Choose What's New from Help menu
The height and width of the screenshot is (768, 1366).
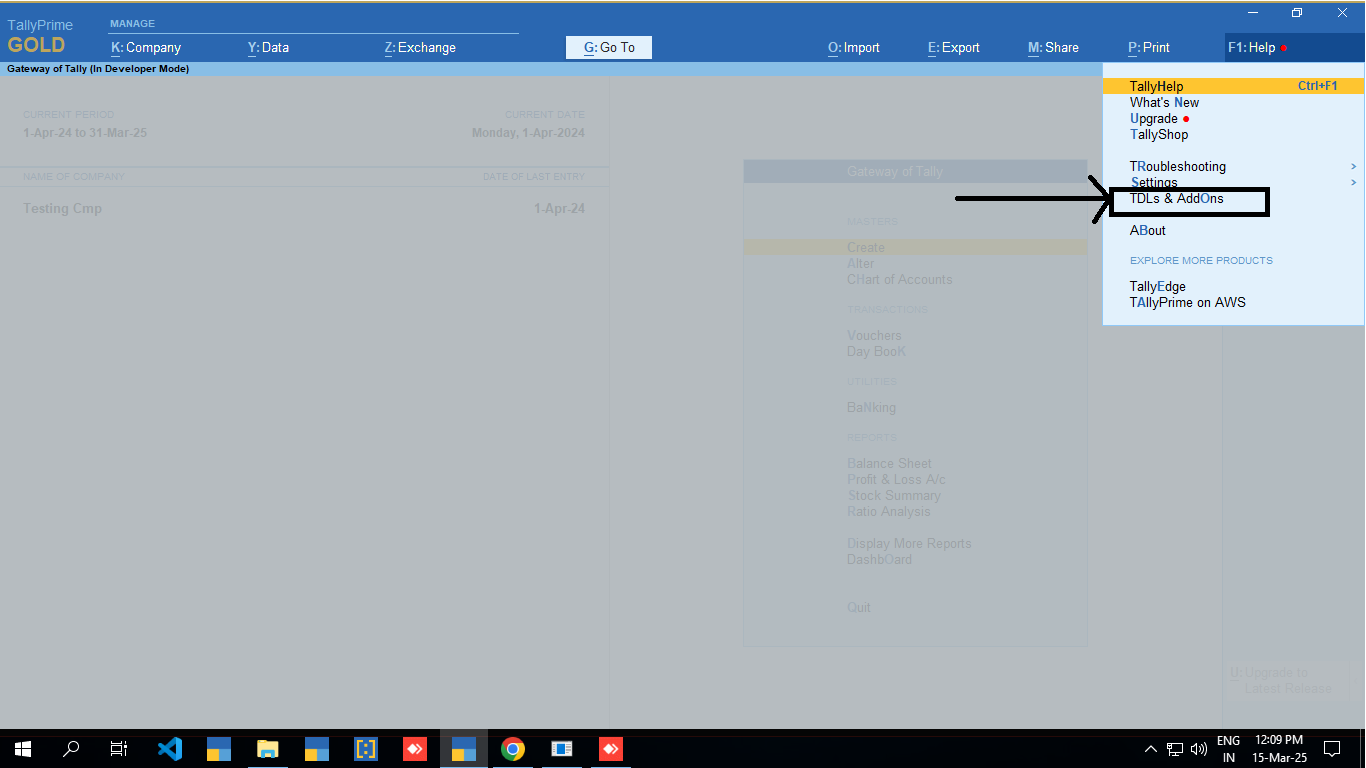pyautogui.click(x=1164, y=102)
